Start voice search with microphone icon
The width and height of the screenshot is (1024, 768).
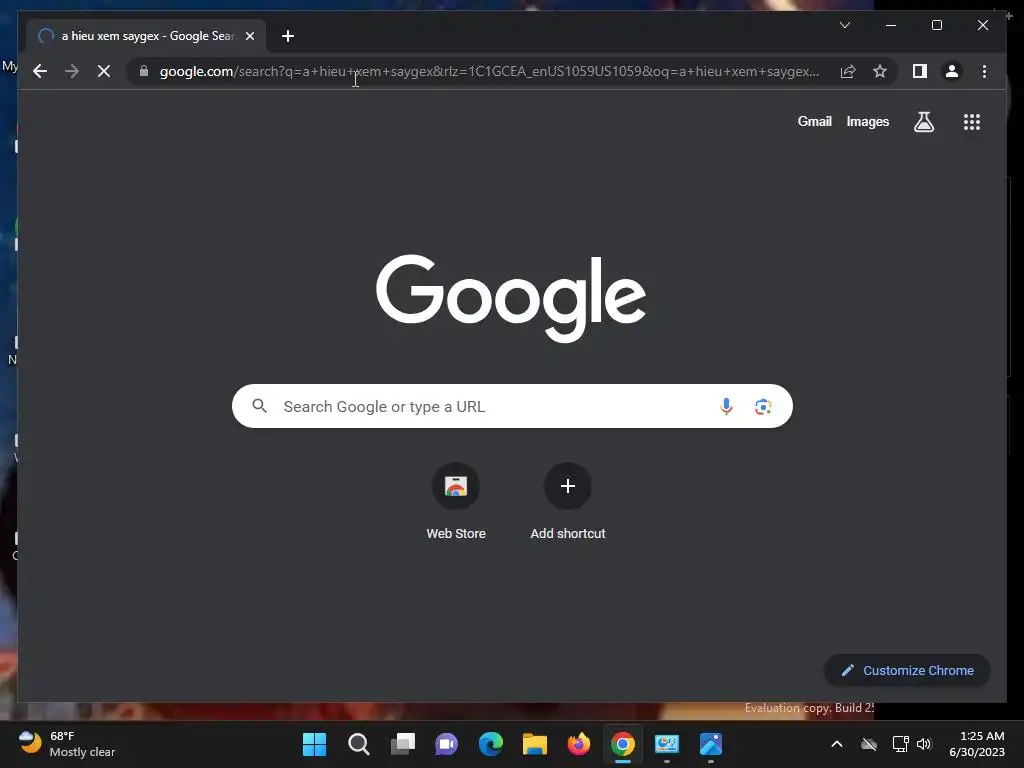coord(726,406)
